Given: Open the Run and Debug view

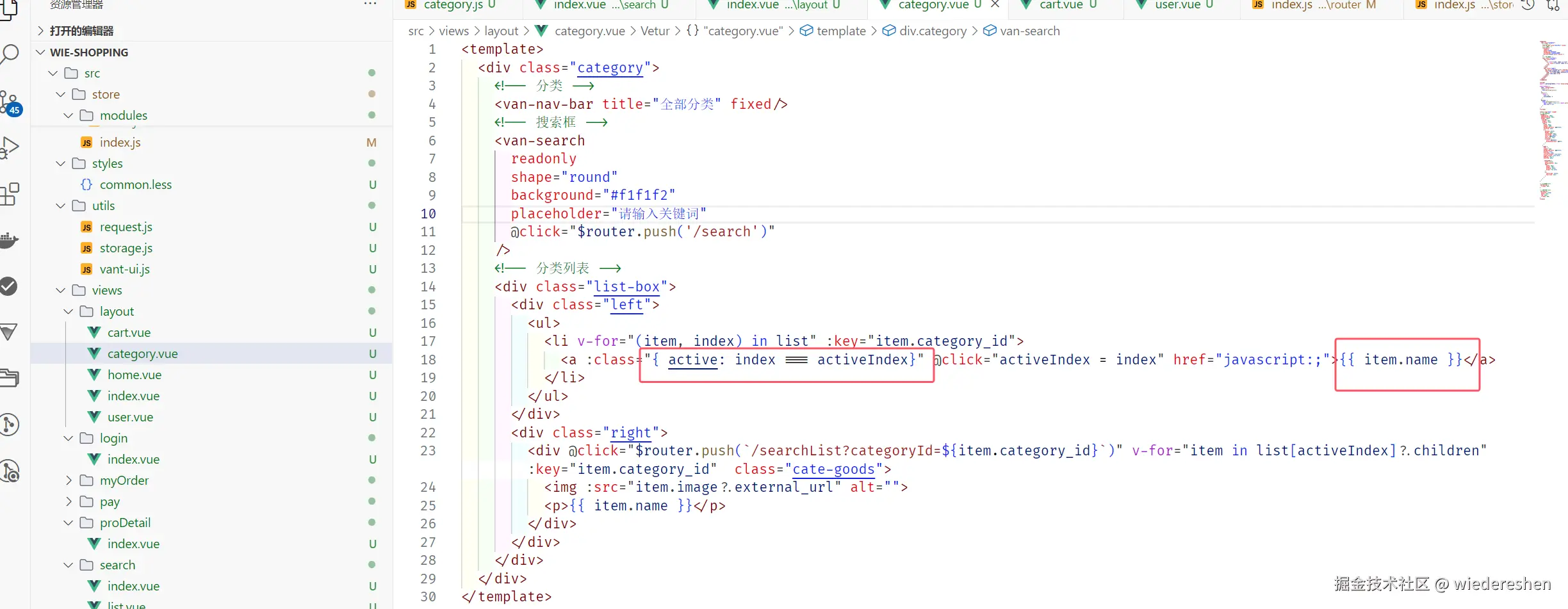Looking at the screenshot, I should pyautogui.click(x=9, y=148).
